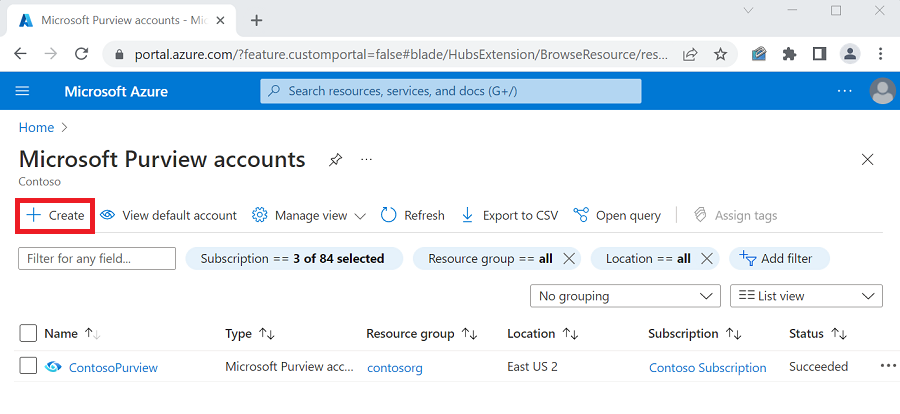Open the portal header ellipsis menu
The width and height of the screenshot is (900, 414).
coord(844,91)
